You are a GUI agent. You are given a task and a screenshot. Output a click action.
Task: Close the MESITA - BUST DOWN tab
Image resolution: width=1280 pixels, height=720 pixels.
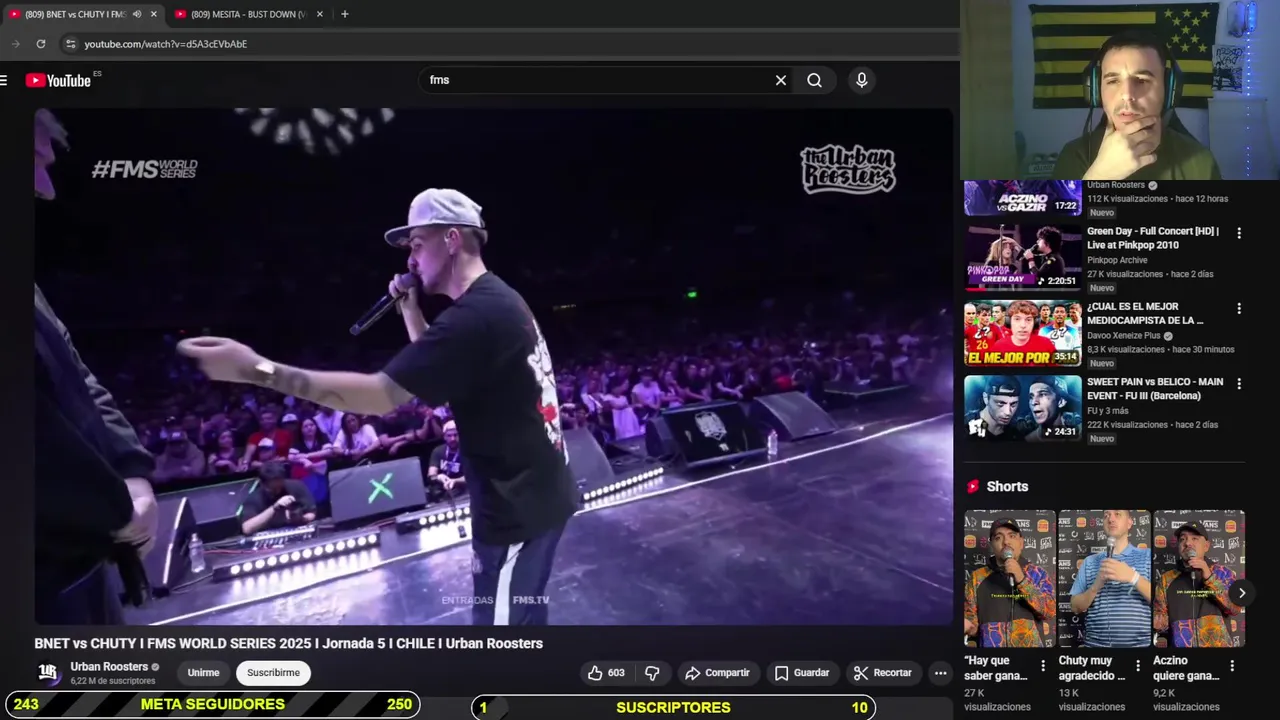320,14
